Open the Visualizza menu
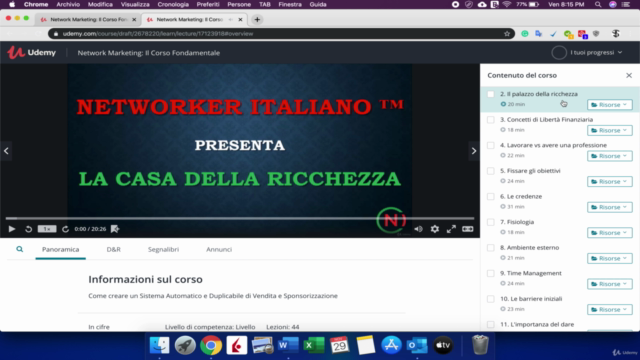Image resolution: width=640 pixels, height=360 pixels. (135, 4)
